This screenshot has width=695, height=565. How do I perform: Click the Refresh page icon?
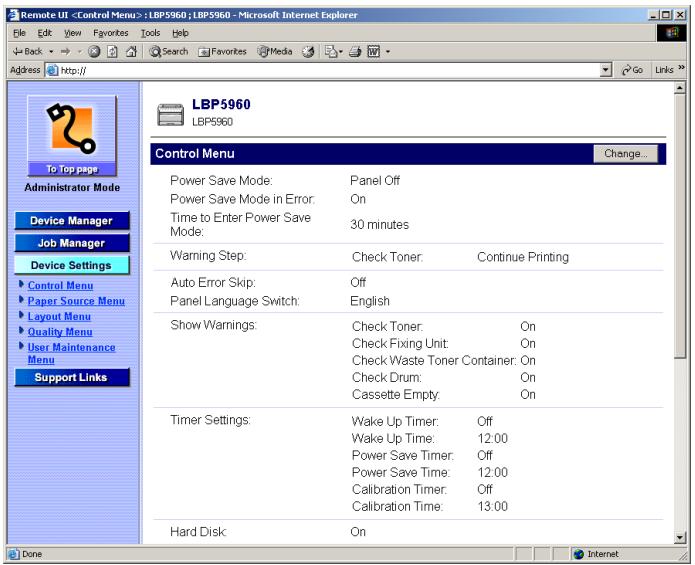coord(113,51)
